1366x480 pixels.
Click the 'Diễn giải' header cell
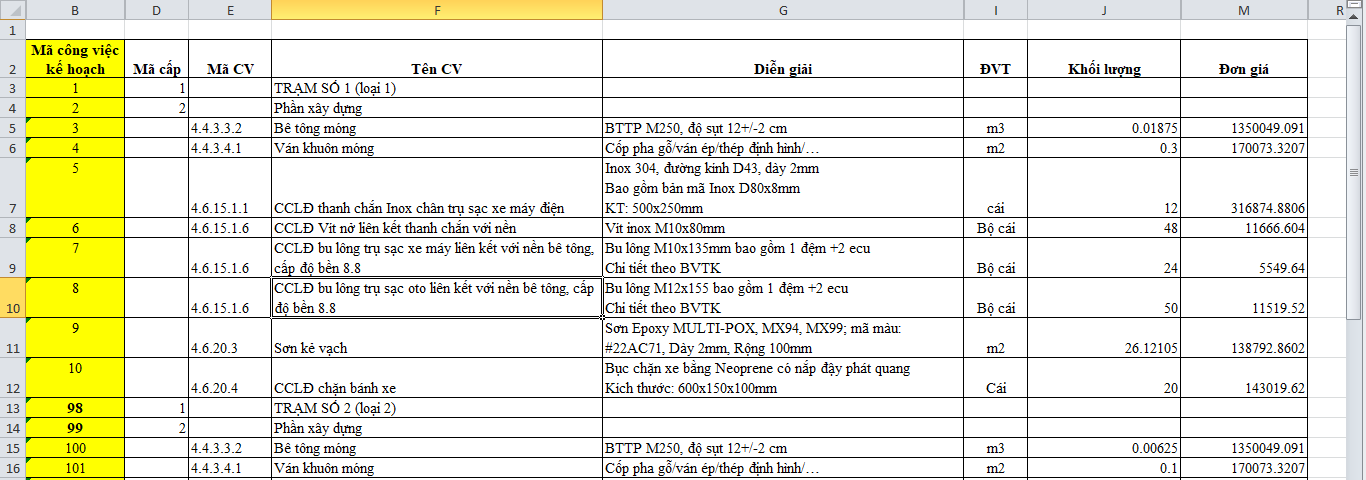[783, 59]
